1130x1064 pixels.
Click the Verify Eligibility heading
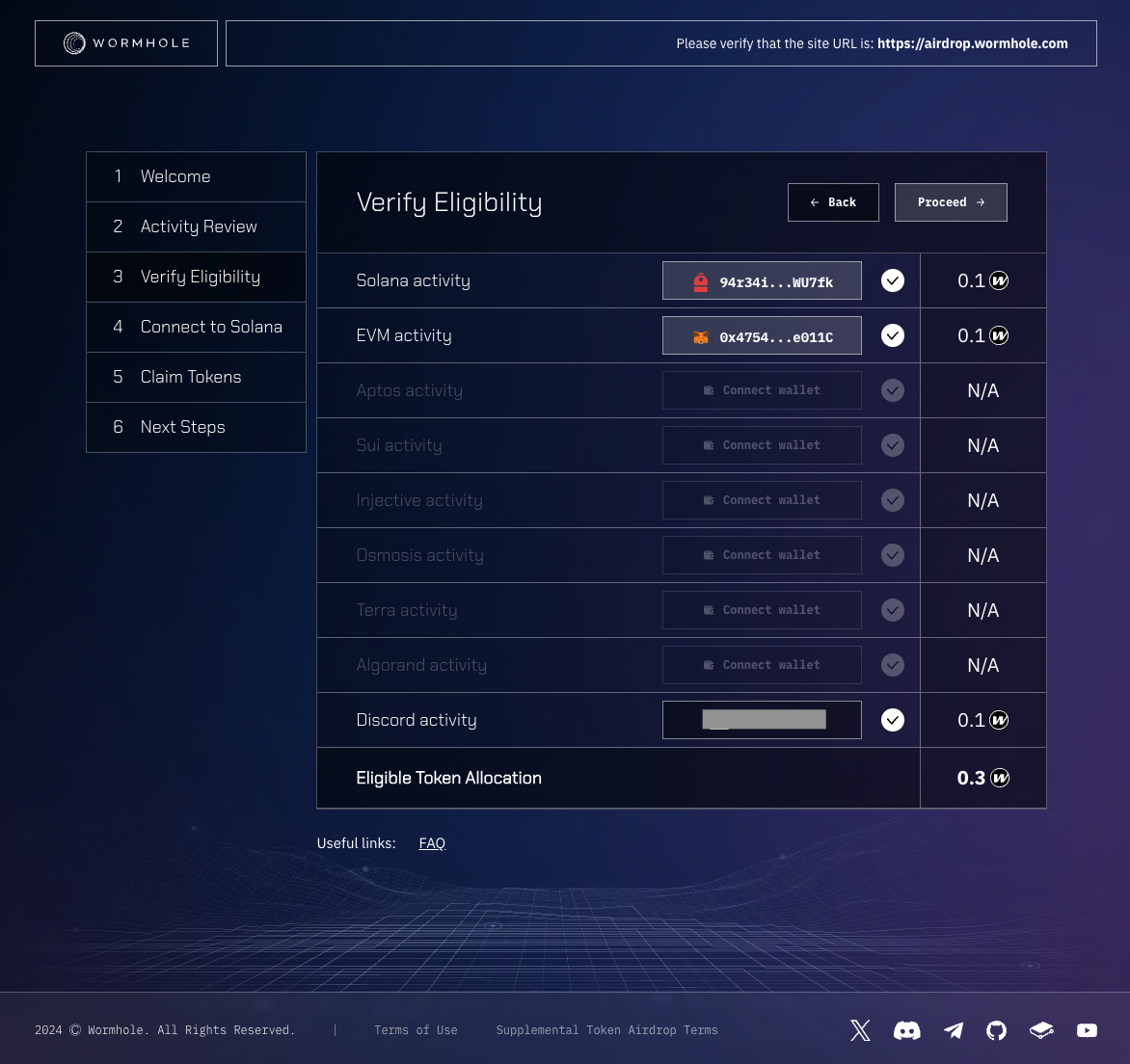(449, 202)
